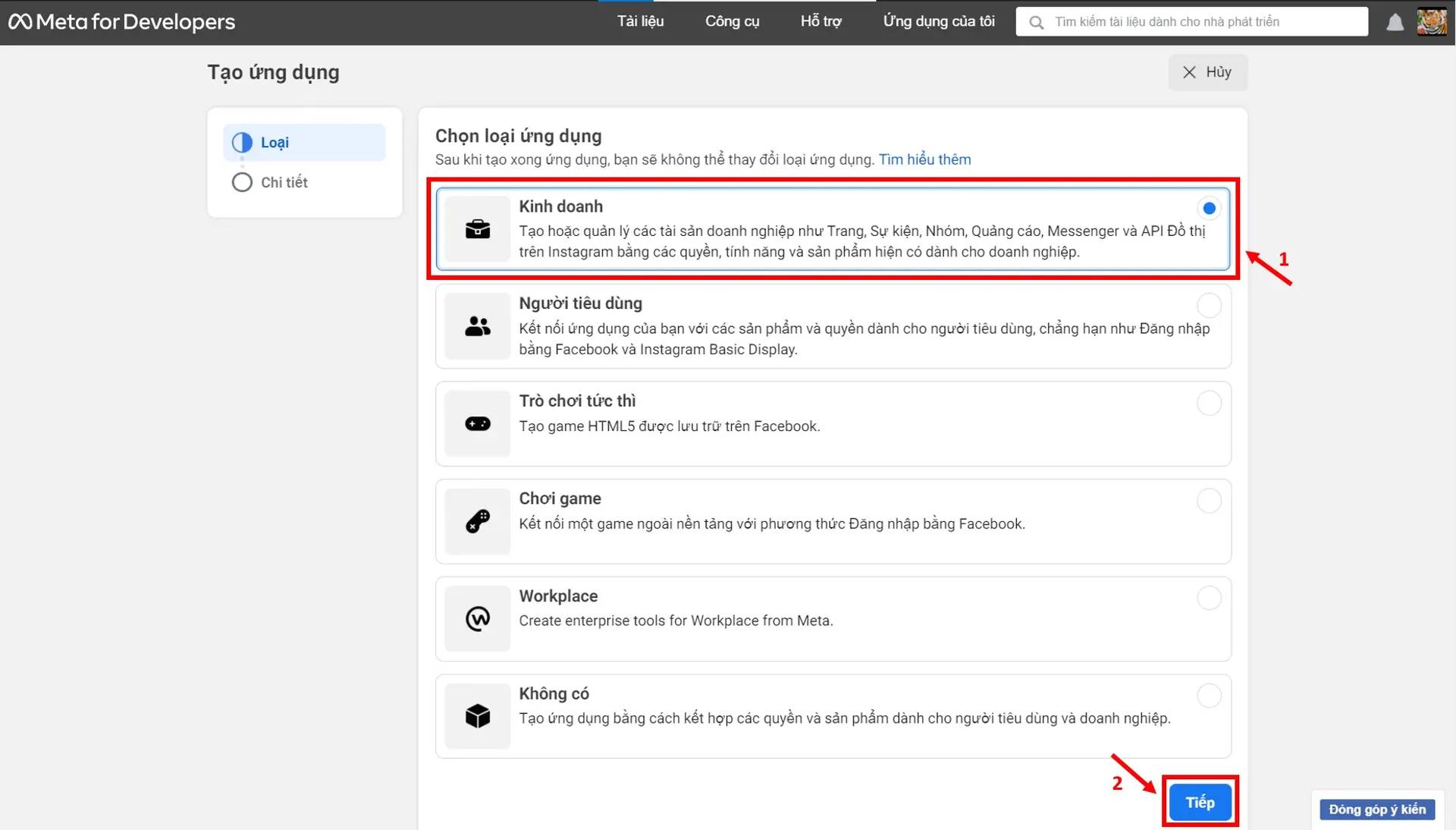Switch to the Loại step
Viewport: 1456px width, 830px height.
[x=304, y=143]
